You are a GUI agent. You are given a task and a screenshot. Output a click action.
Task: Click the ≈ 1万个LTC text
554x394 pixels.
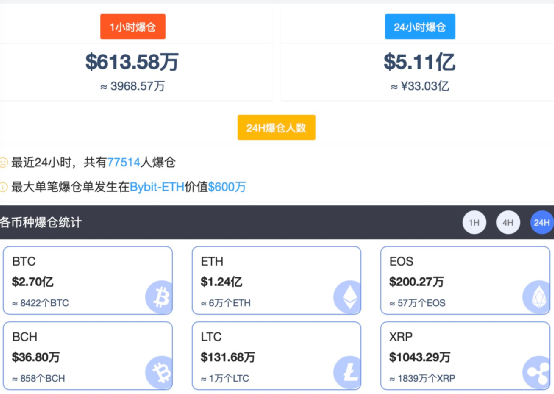pos(225,379)
